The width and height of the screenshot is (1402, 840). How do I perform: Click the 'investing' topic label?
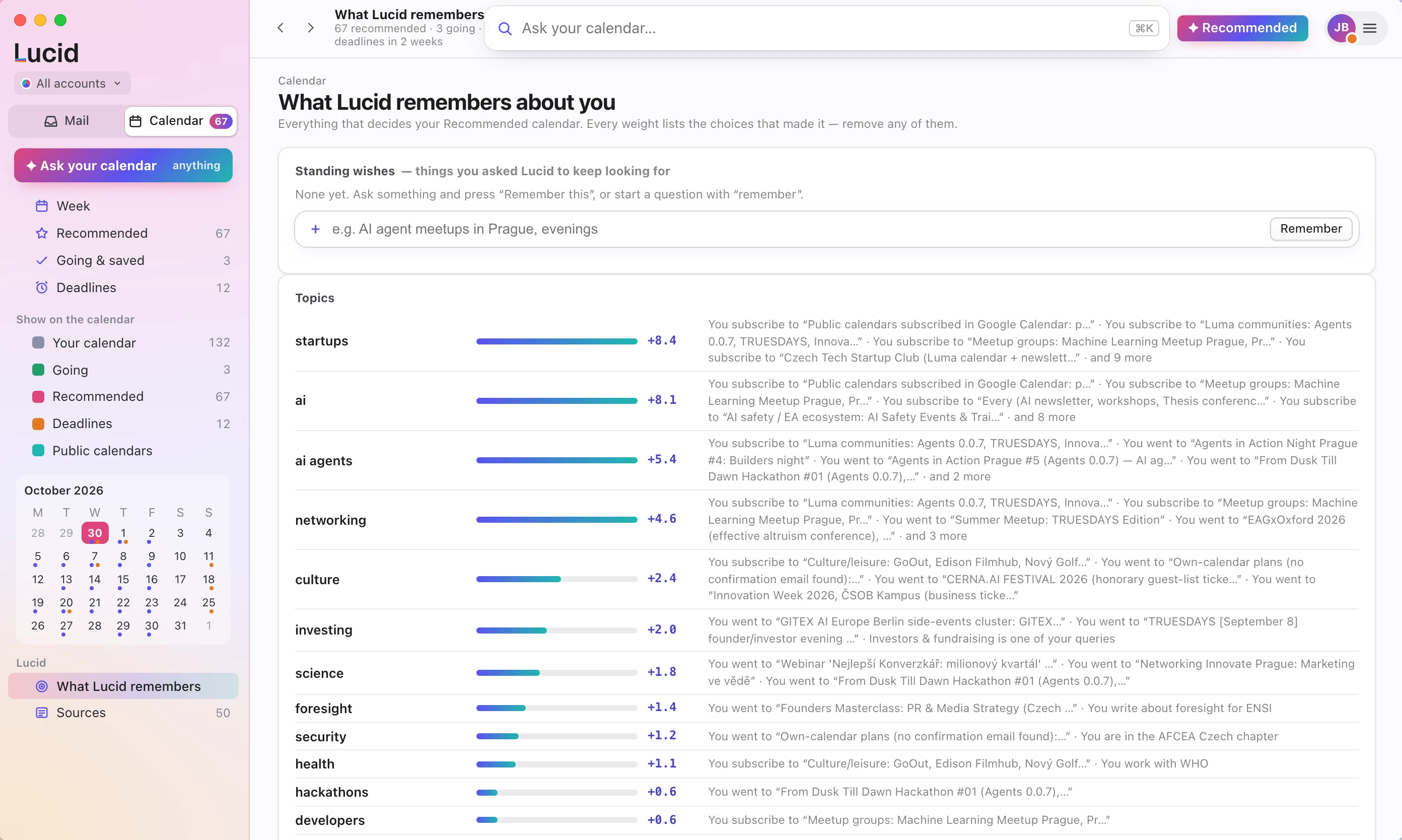(324, 630)
